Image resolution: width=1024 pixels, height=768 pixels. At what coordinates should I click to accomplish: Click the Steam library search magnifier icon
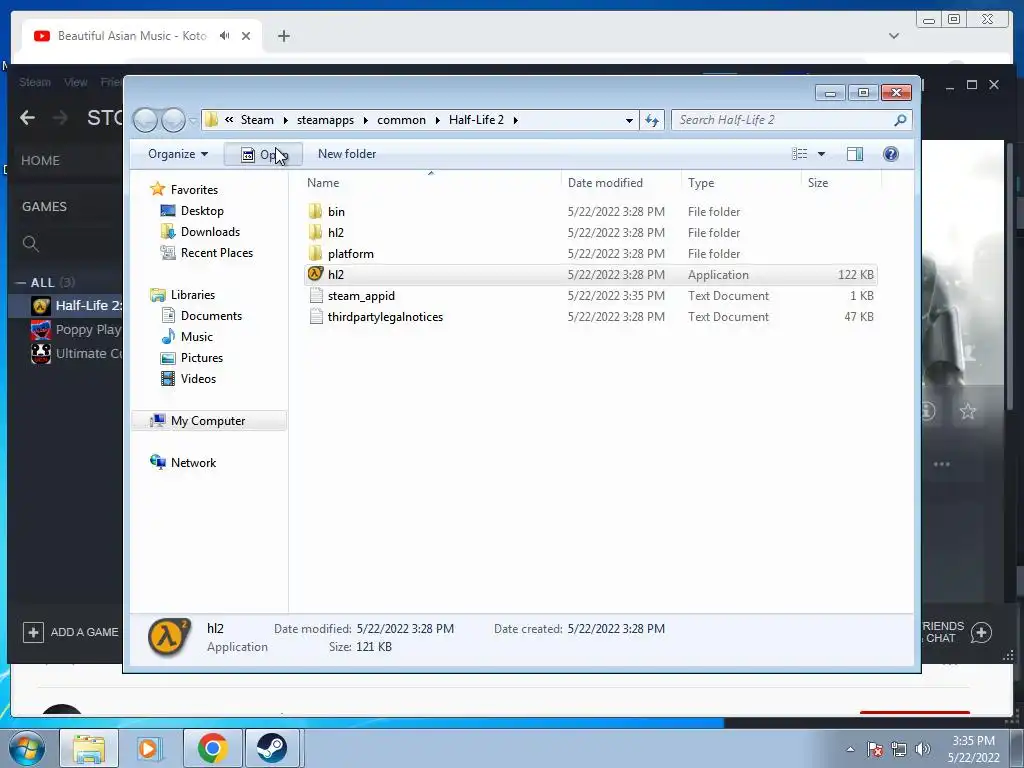[31, 244]
